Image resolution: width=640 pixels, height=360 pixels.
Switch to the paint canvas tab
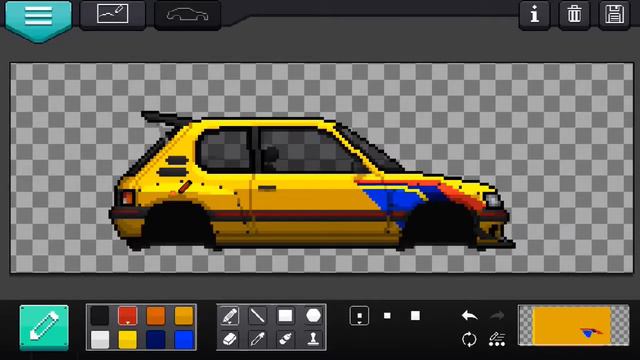tap(113, 15)
